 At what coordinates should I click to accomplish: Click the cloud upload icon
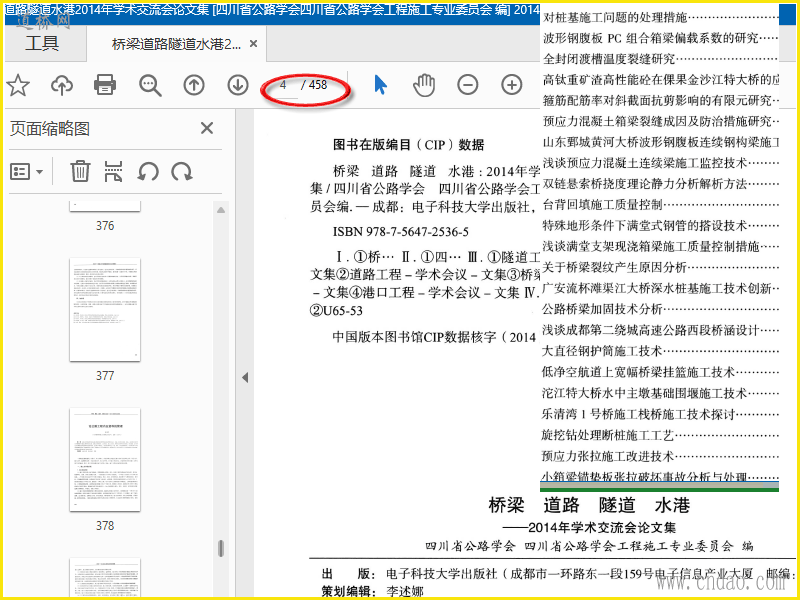click(x=62, y=85)
